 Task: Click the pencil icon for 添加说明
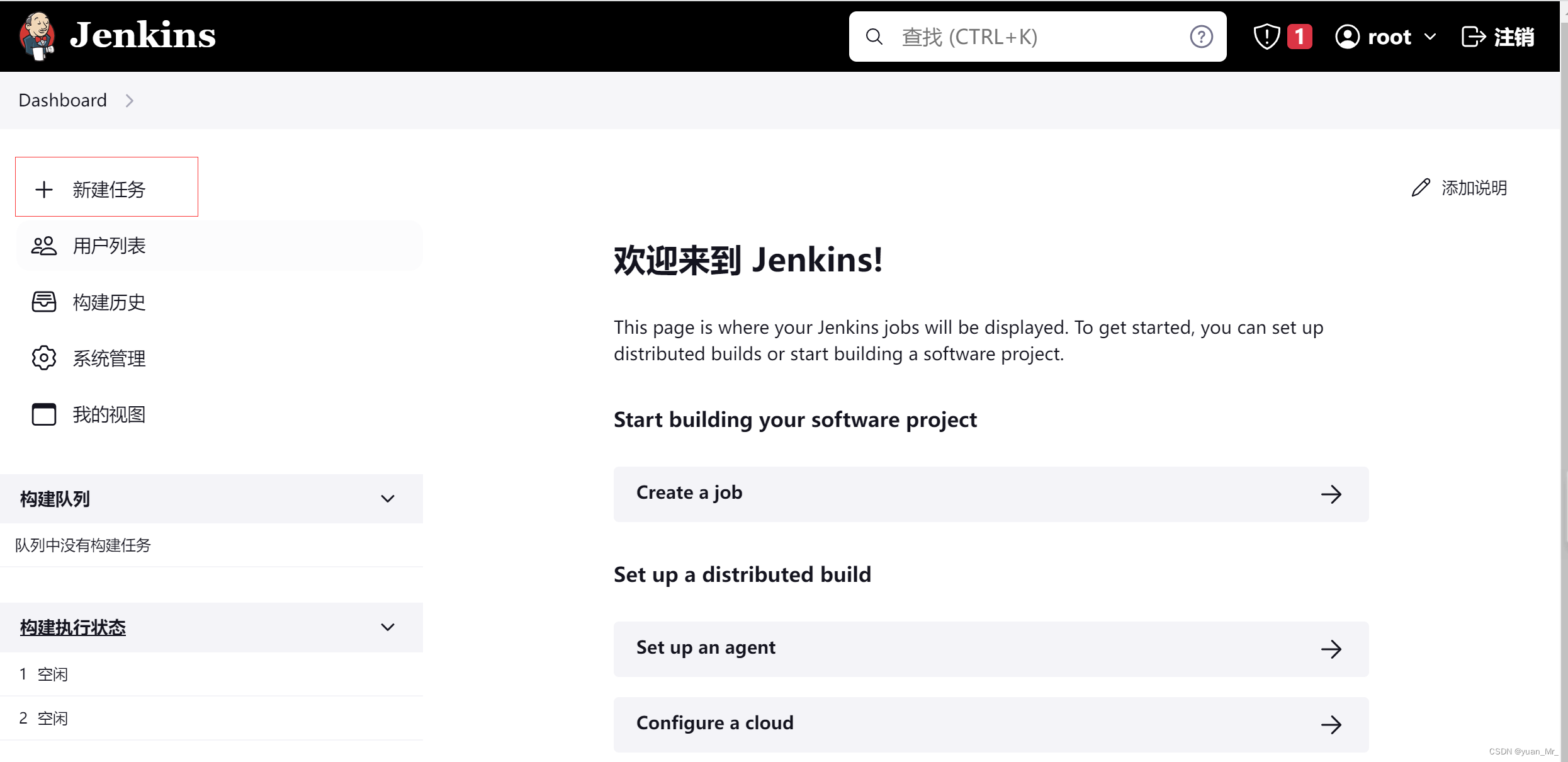[x=1421, y=188]
